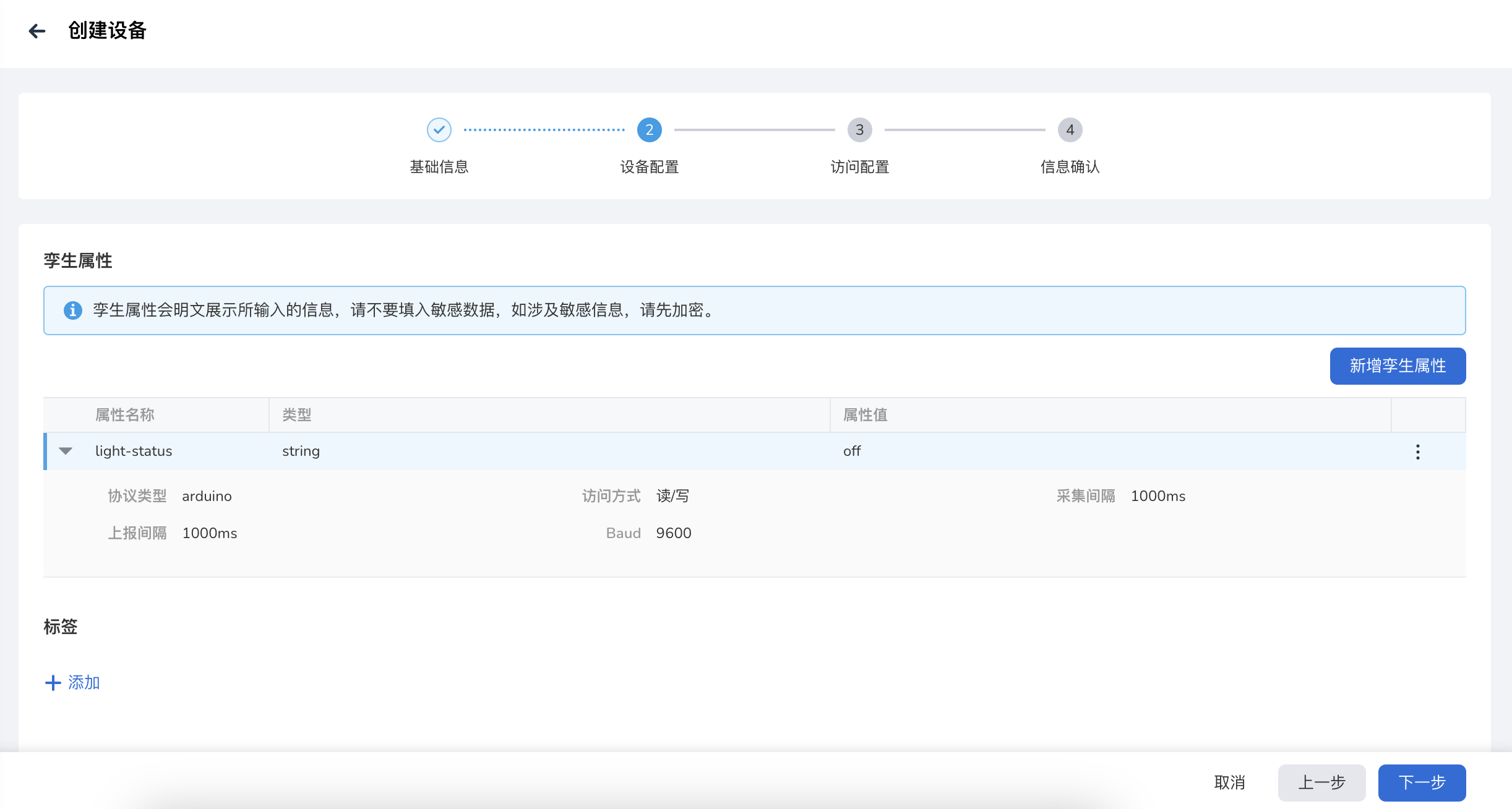Click the 新增孪生属性 button
The height and width of the screenshot is (809, 1512).
(x=1398, y=366)
